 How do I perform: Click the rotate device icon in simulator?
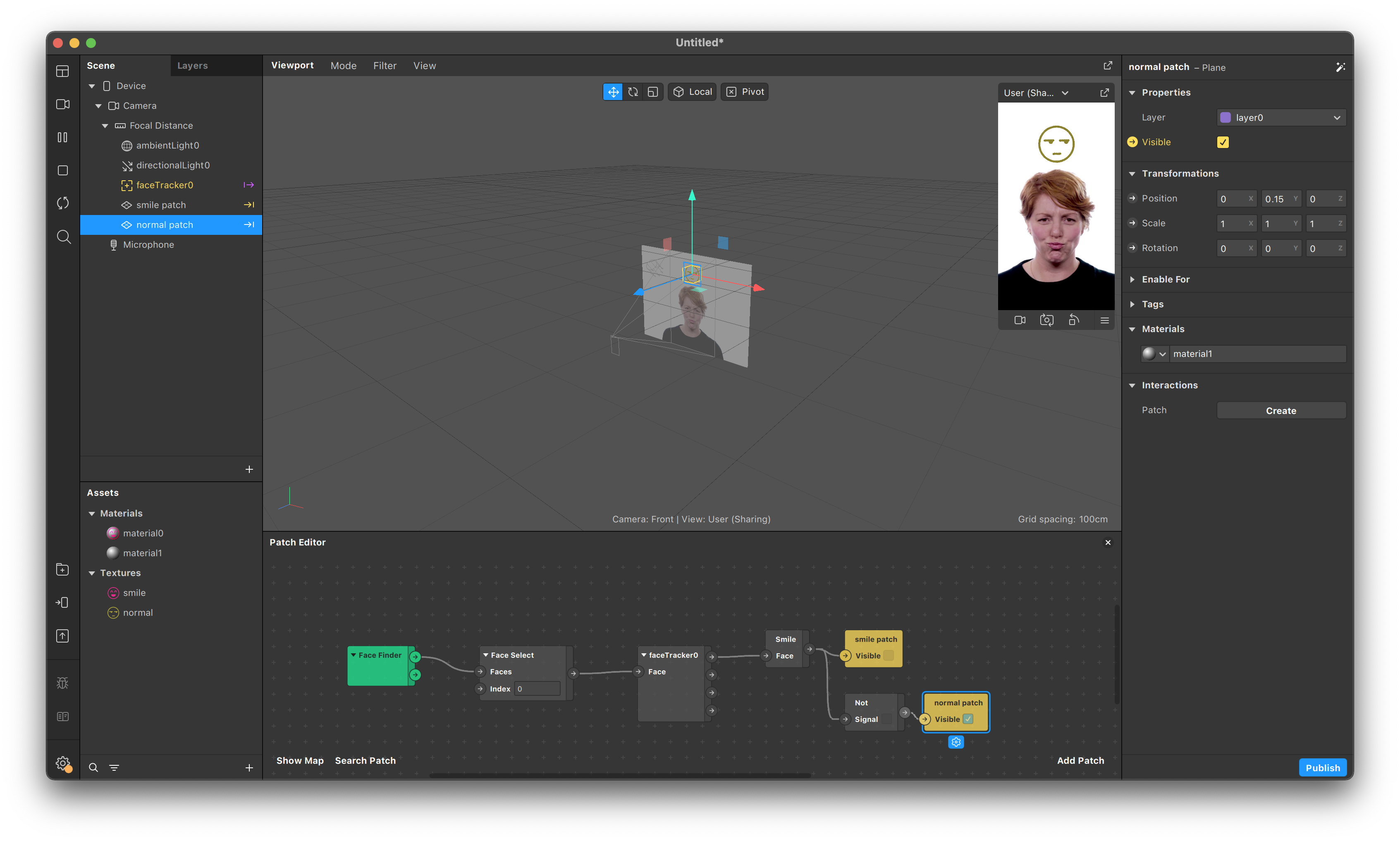[x=1074, y=320]
